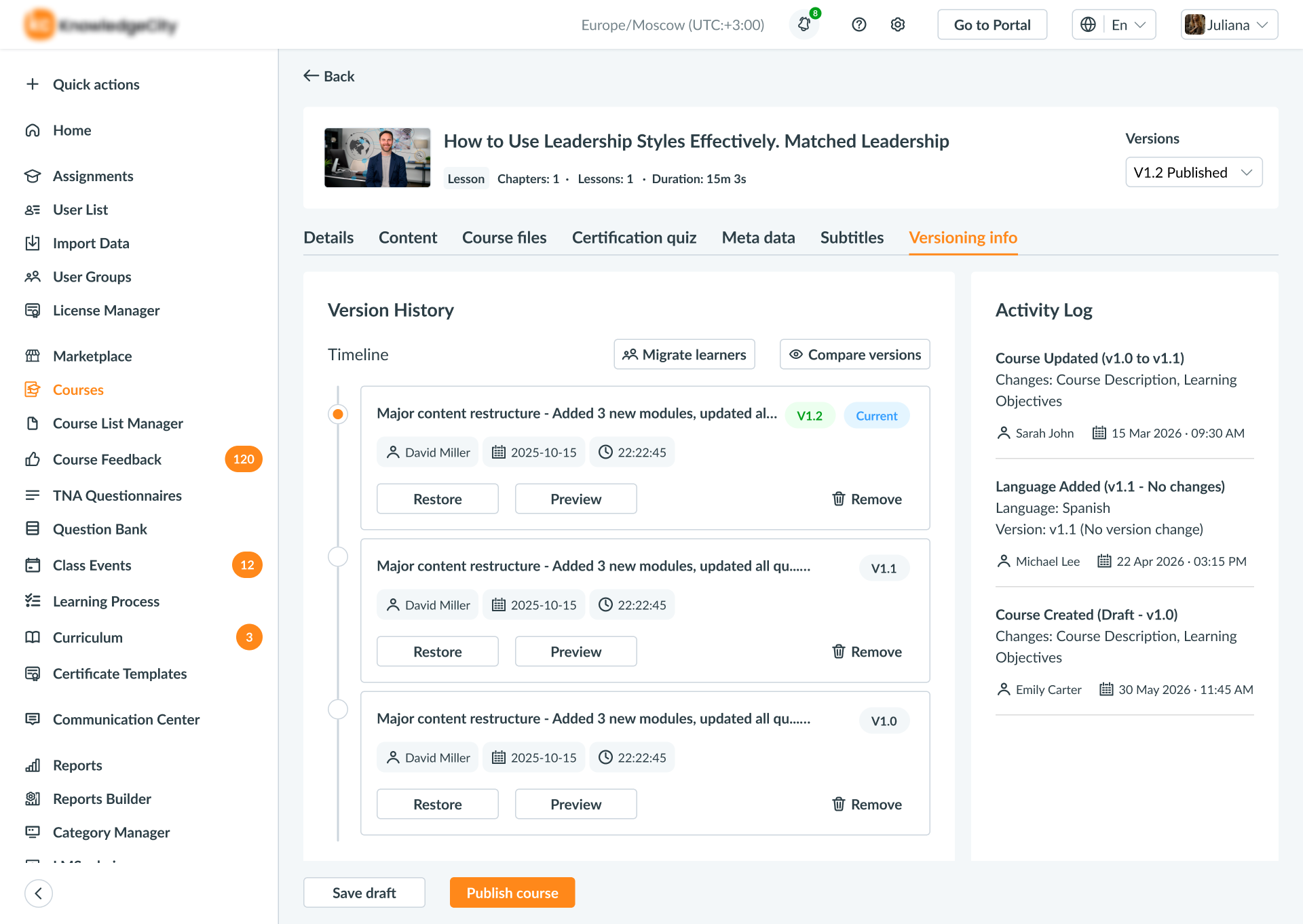Click the Quick actions plus icon
Viewport: 1303px width, 924px height.
(33, 84)
